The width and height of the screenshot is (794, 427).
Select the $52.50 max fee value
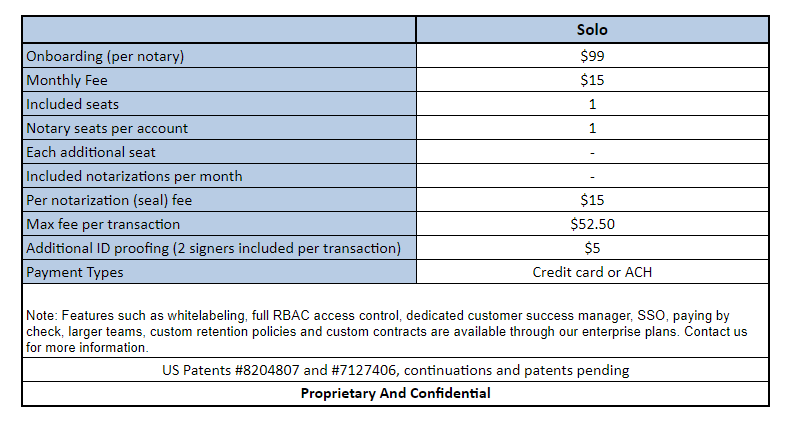[x=592, y=224]
